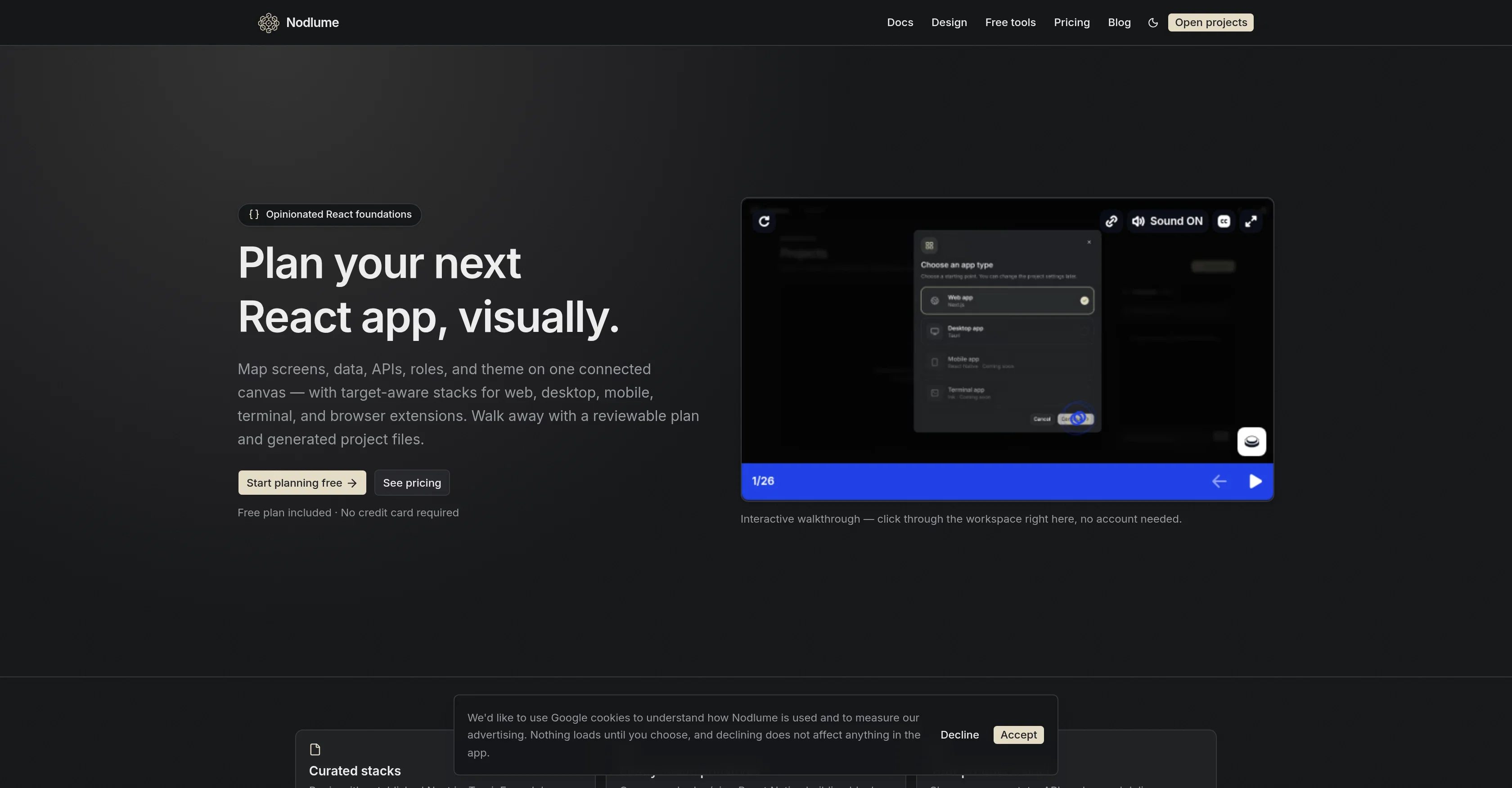Click the See pricing button
This screenshot has height=788, width=1512.
[x=411, y=483]
